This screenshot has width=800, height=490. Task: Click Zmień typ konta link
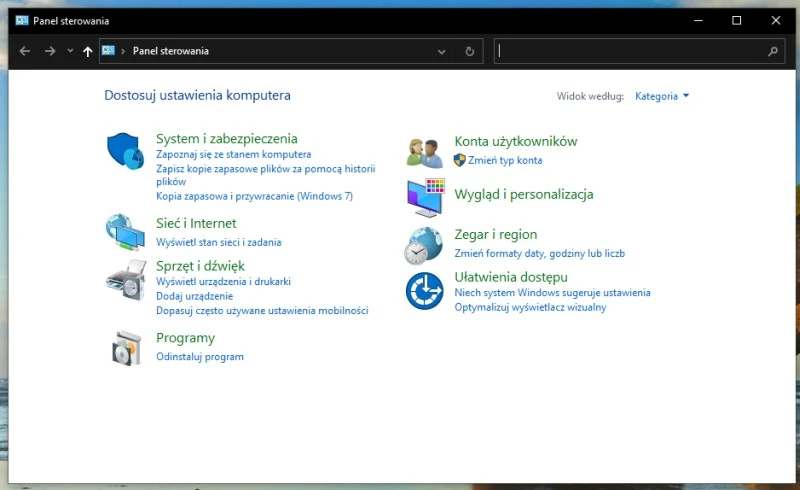(505, 160)
